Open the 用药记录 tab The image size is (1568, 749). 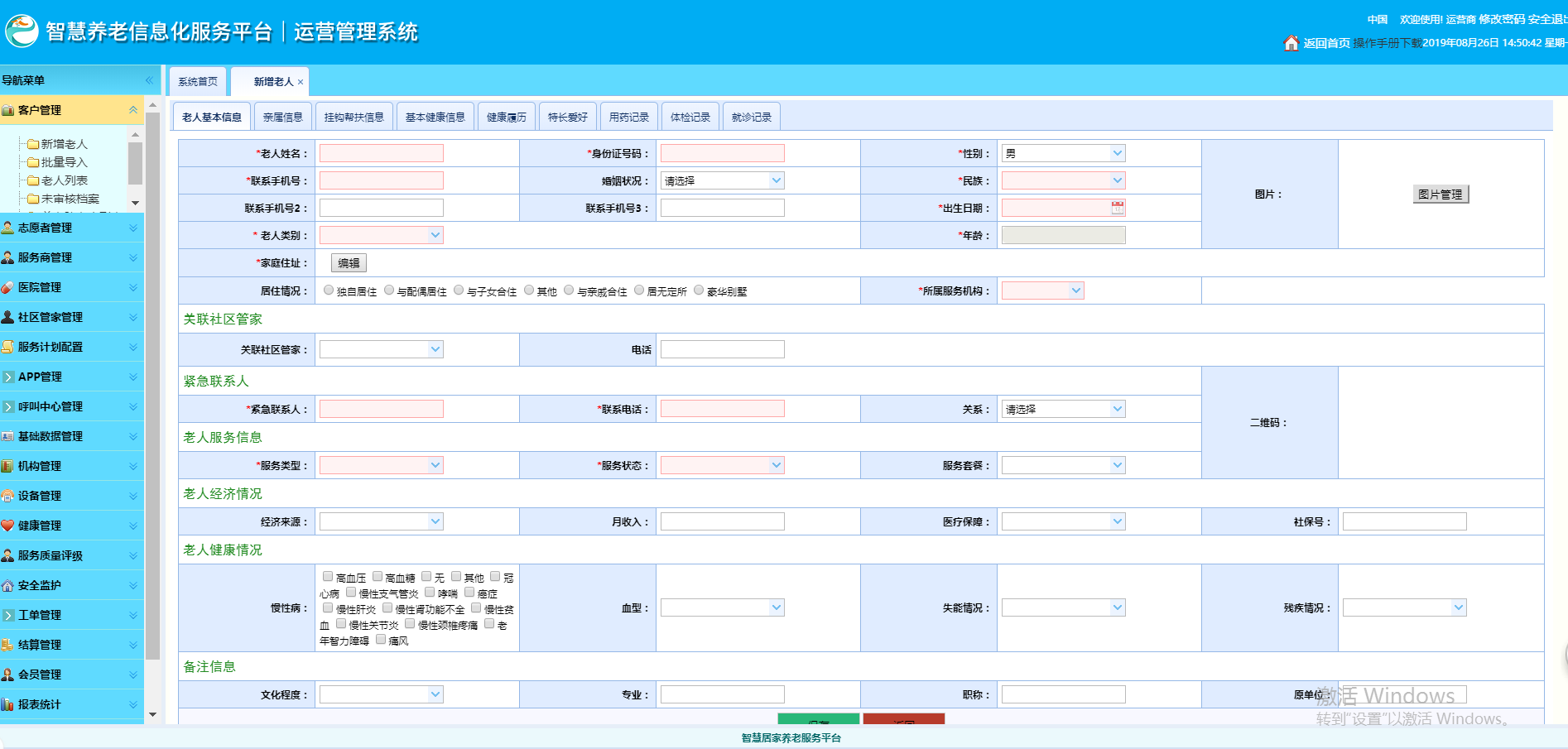pyautogui.click(x=629, y=117)
